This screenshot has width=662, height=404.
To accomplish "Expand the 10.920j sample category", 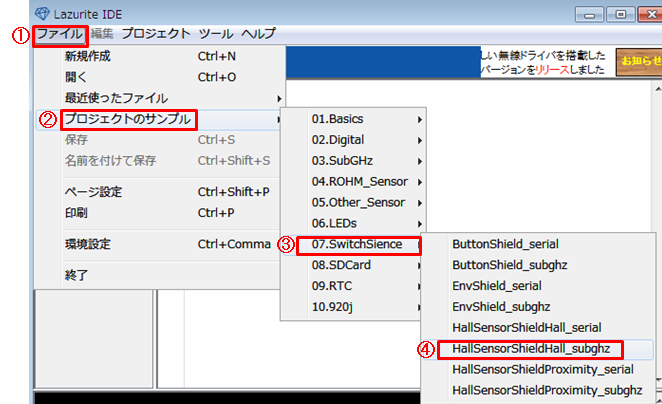I will pyautogui.click(x=351, y=307).
